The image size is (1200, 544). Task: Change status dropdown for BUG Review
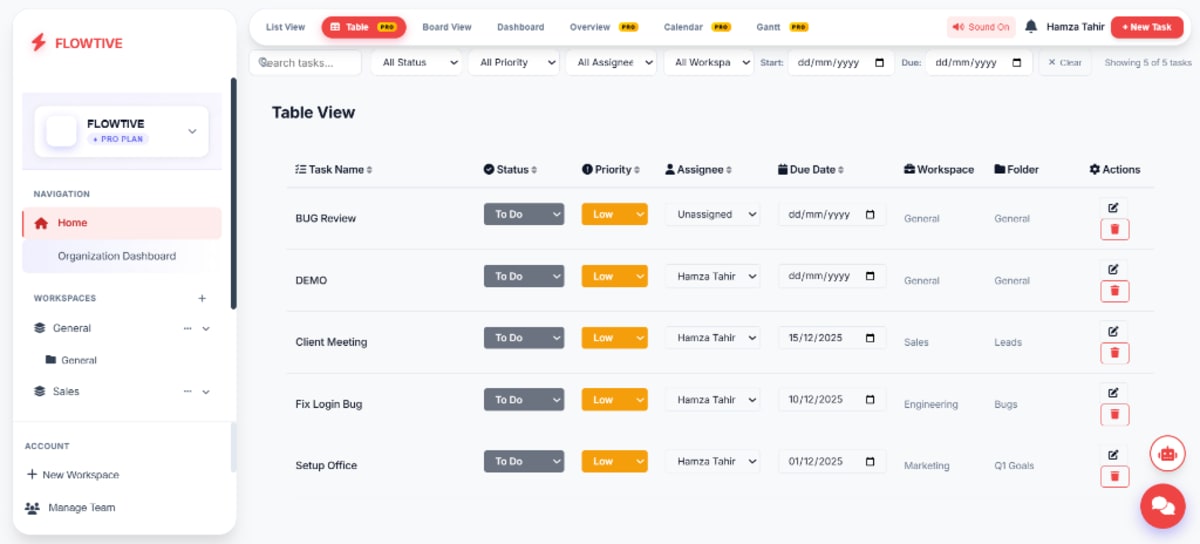point(524,214)
